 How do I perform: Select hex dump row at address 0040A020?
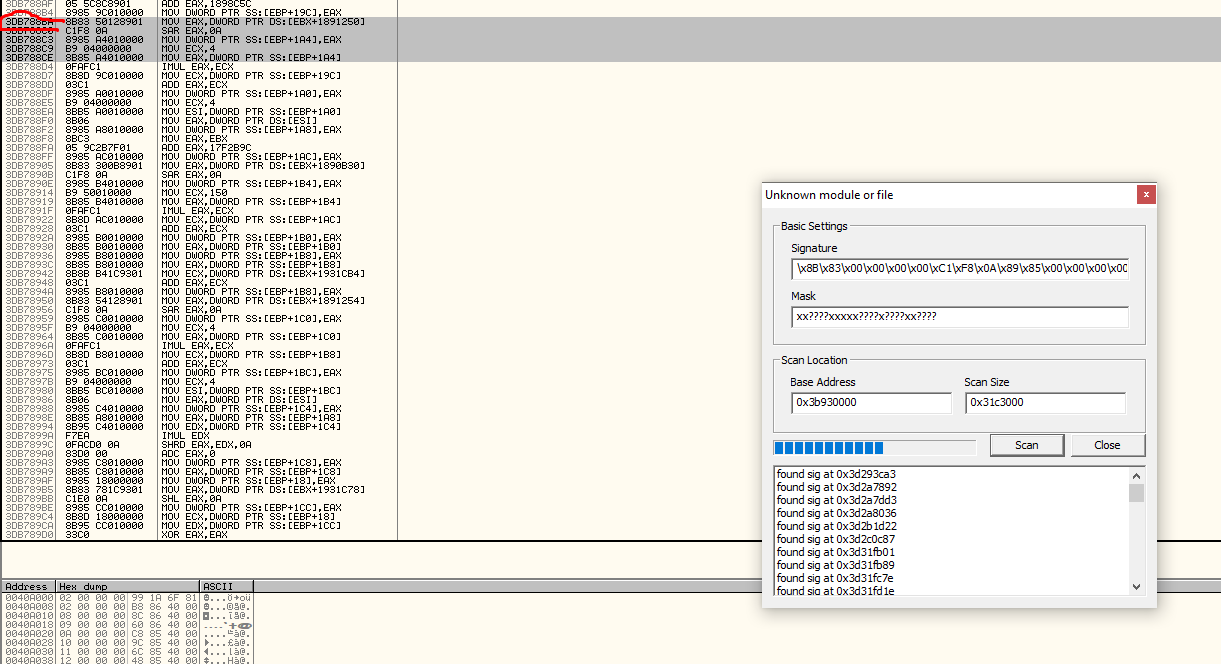pyautogui.click(x=127, y=632)
